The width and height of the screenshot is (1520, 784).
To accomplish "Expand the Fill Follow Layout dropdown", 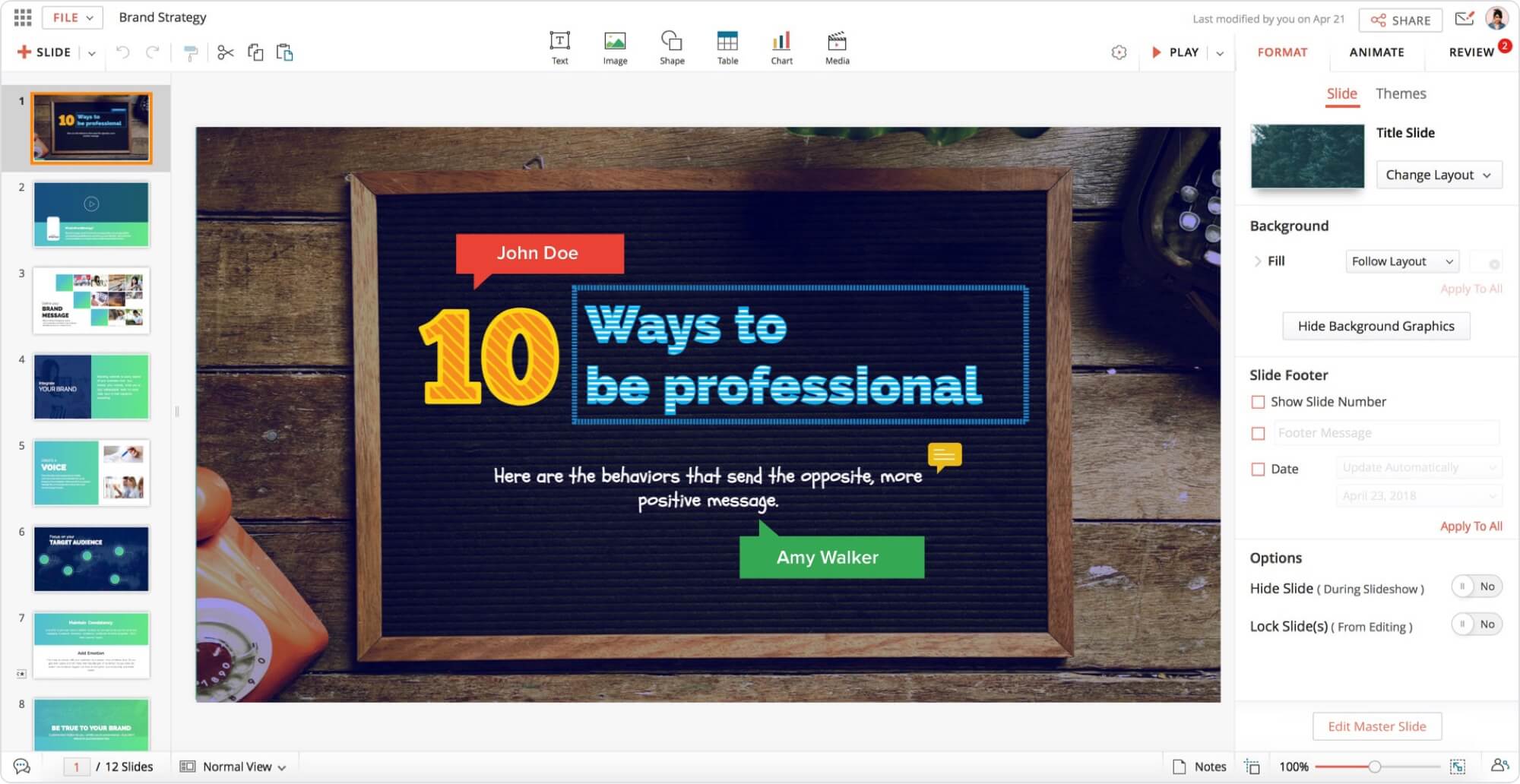I will click(x=1401, y=261).
